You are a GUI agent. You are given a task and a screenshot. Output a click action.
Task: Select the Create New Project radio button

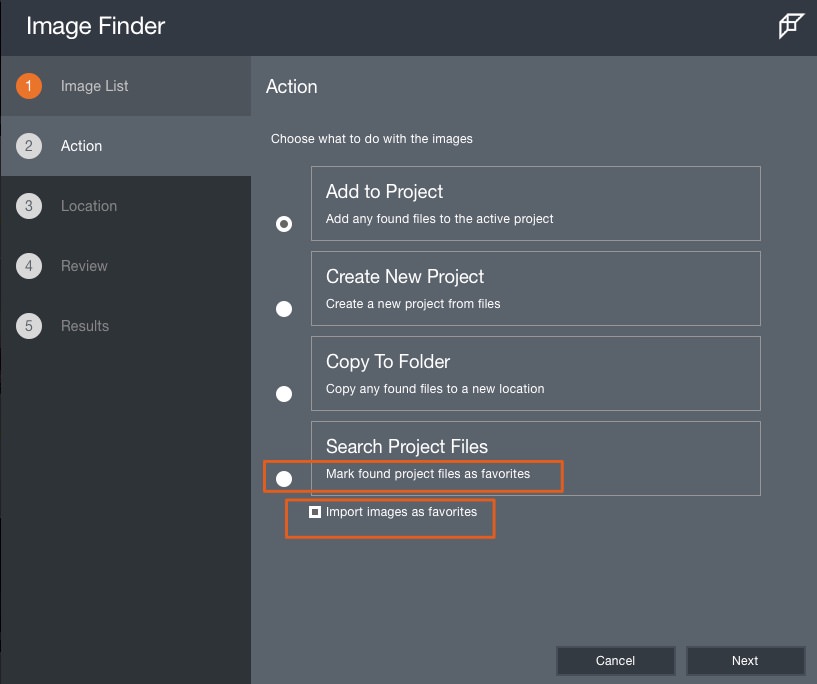click(284, 309)
